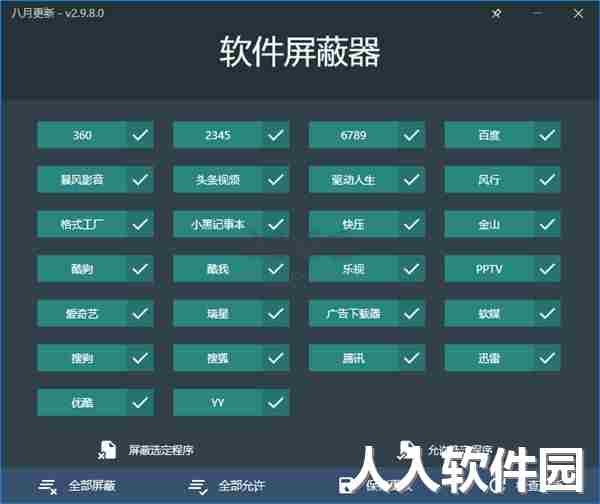600x504 pixels.
Task: Select the 乐视 label
Action: [x=353, y=269]
